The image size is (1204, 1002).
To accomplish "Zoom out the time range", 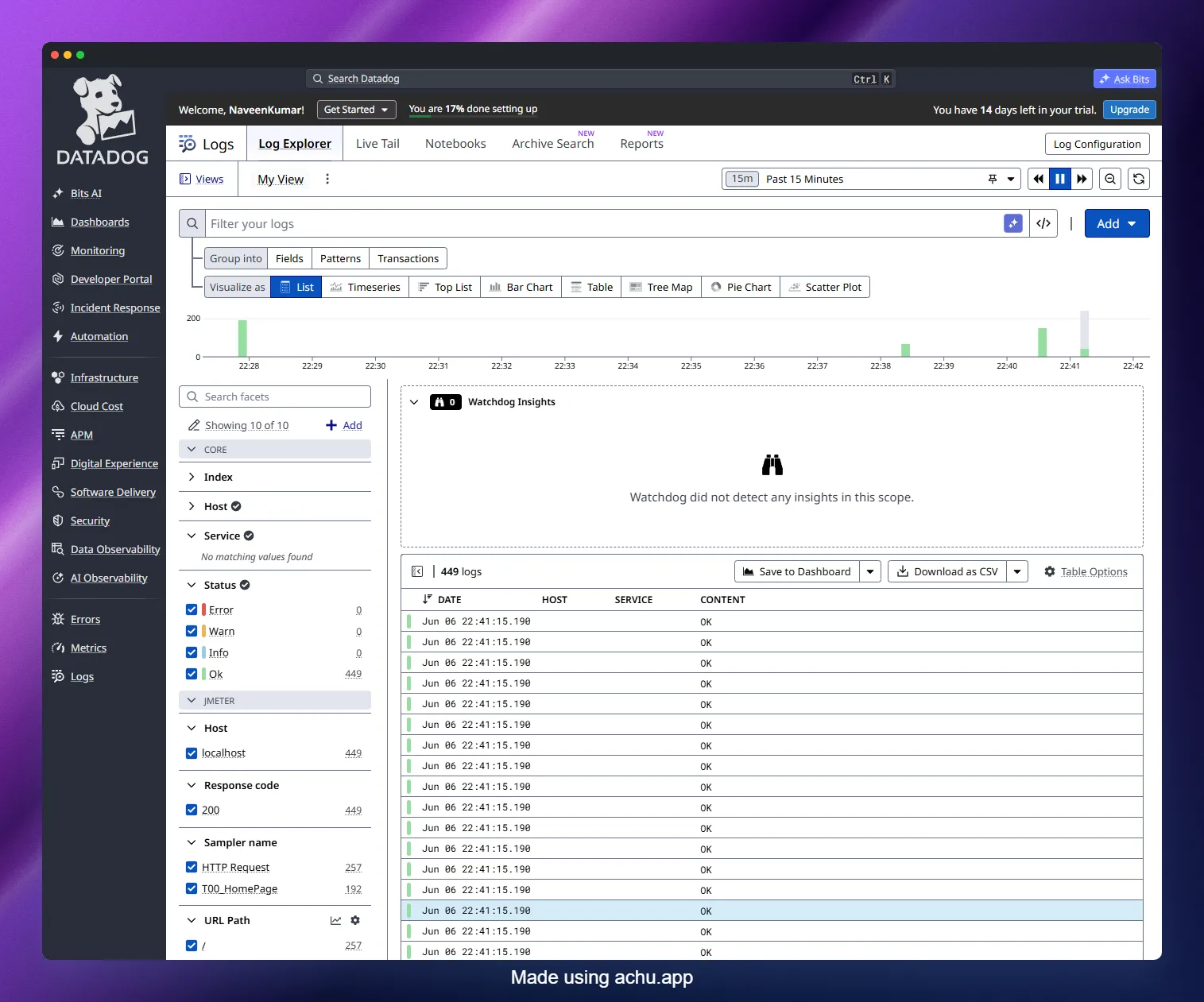I will (1110, 179).
